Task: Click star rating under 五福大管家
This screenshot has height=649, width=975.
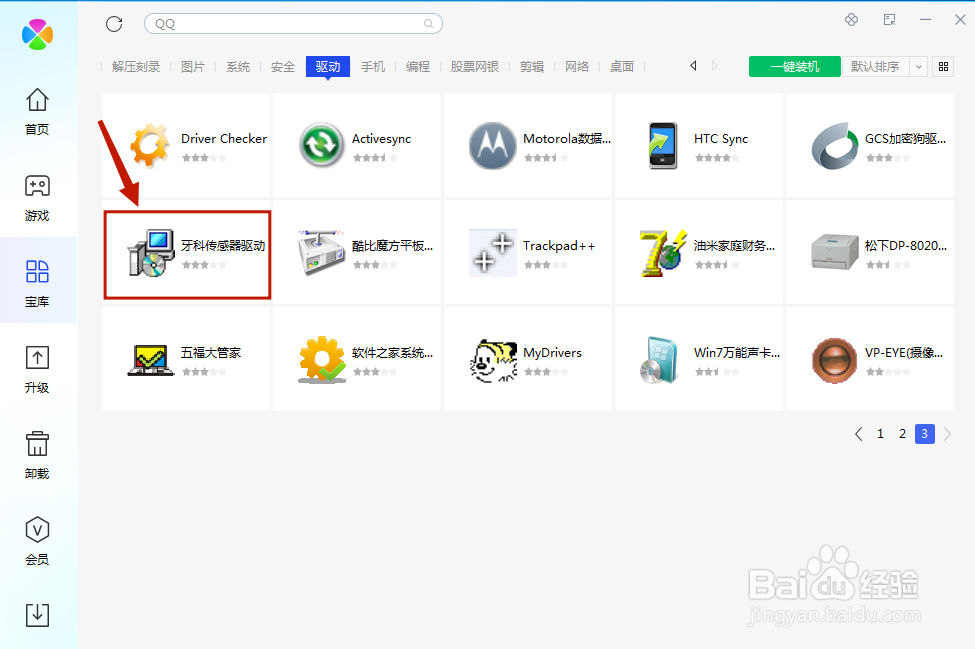Action: pos(204,372)
